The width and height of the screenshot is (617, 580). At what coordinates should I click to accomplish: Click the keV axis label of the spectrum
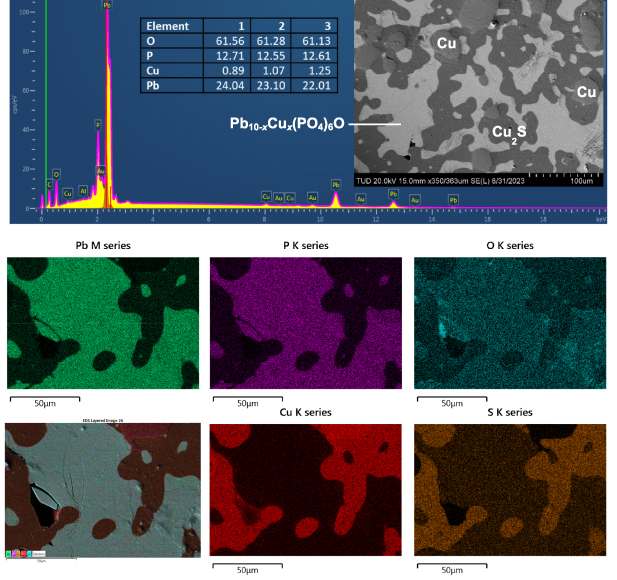601,220
